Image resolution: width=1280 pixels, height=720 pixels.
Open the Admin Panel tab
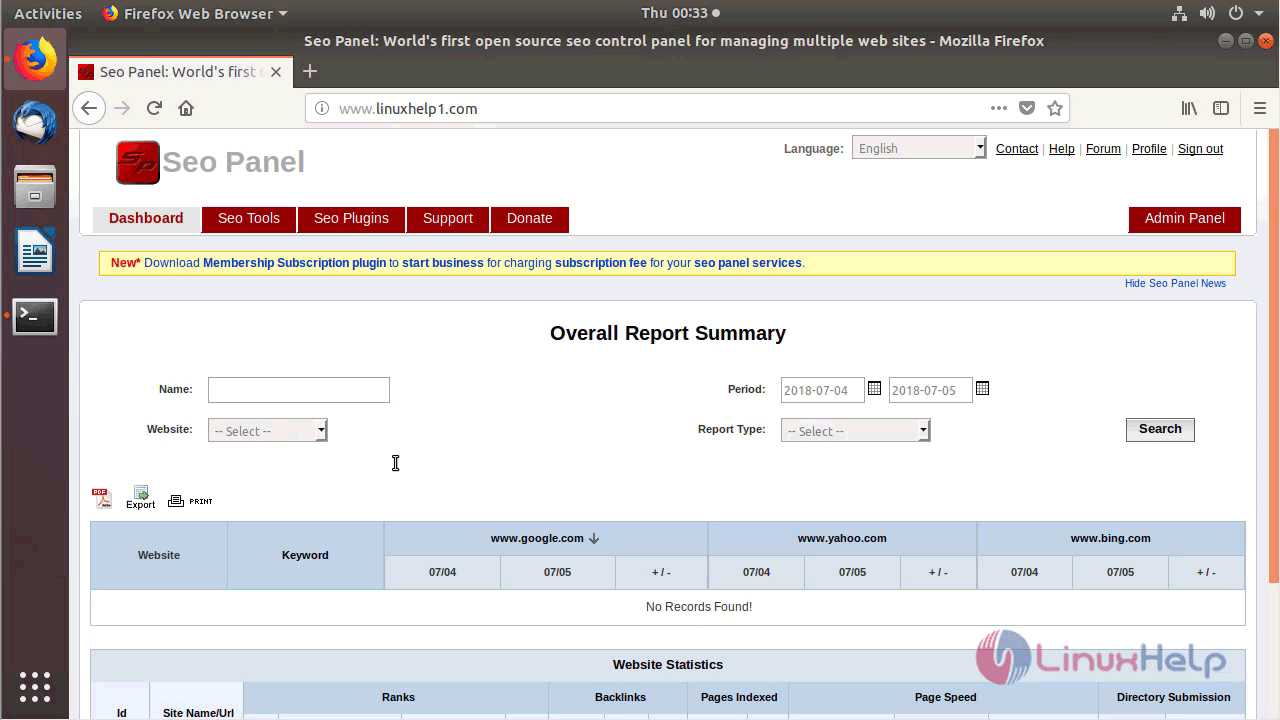coord(1184,218)
